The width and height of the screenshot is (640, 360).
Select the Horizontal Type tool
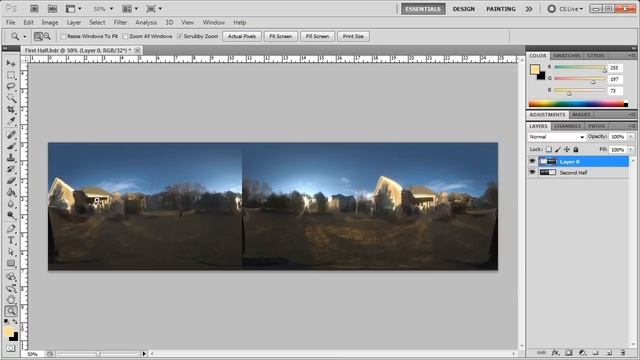click(11, 240)
